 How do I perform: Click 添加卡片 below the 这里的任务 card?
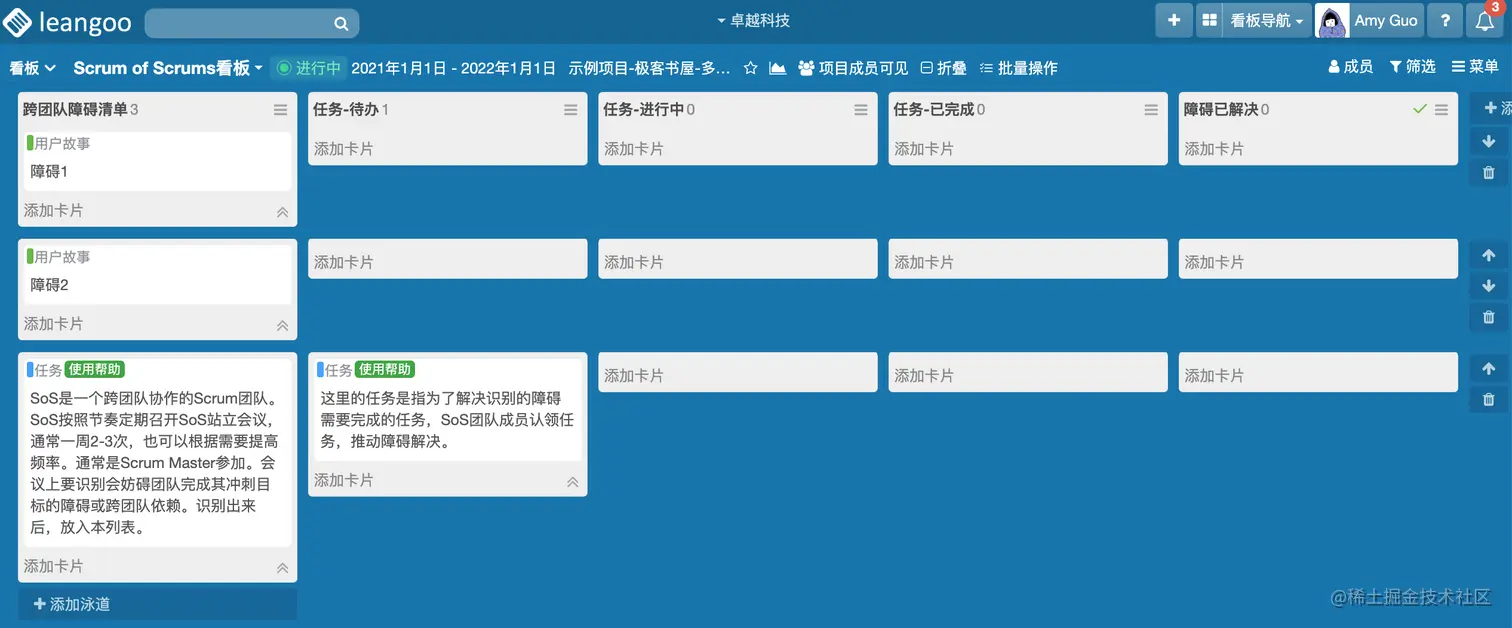point(344,480)
